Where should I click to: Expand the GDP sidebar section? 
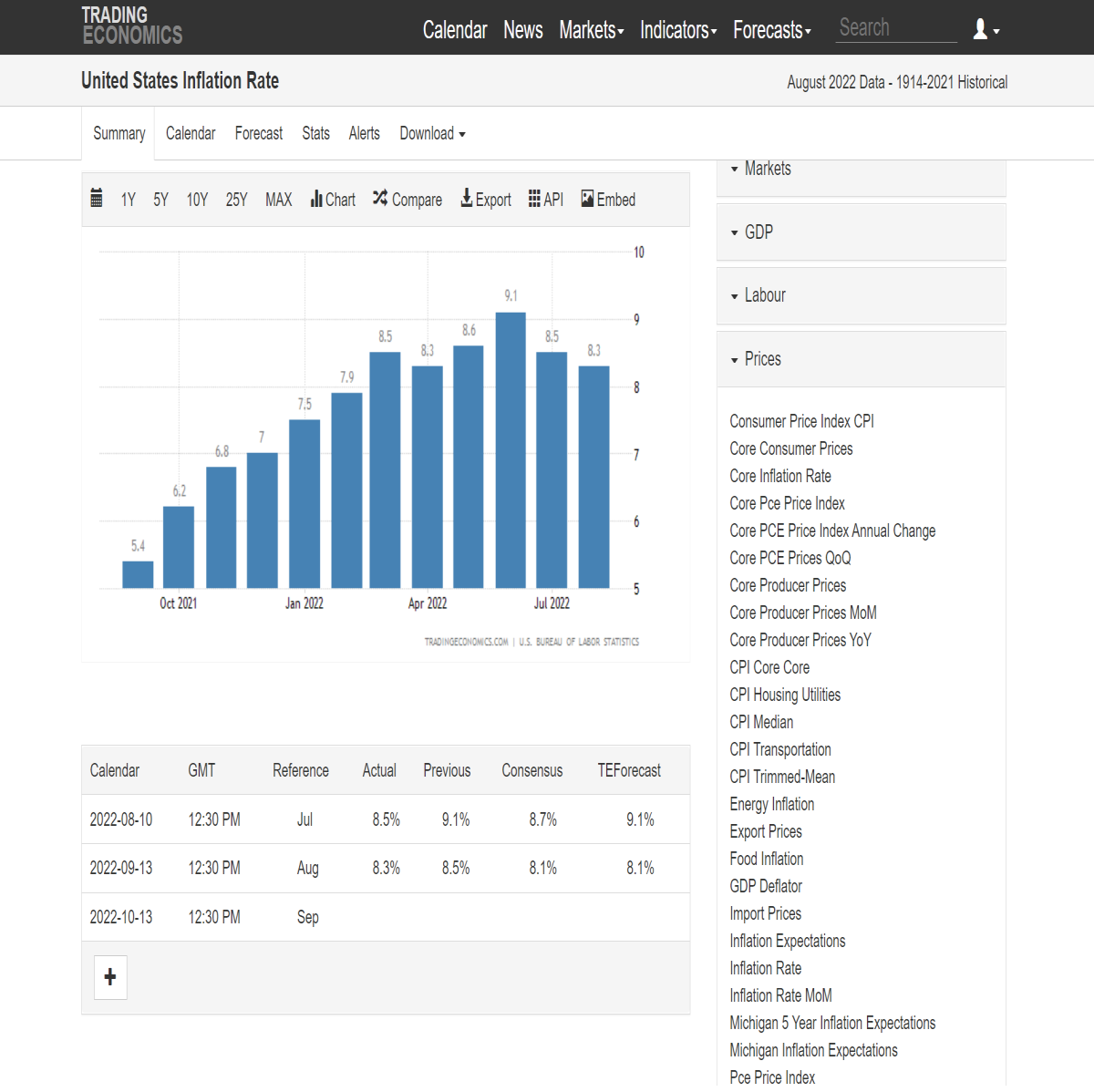pos(862,232)
